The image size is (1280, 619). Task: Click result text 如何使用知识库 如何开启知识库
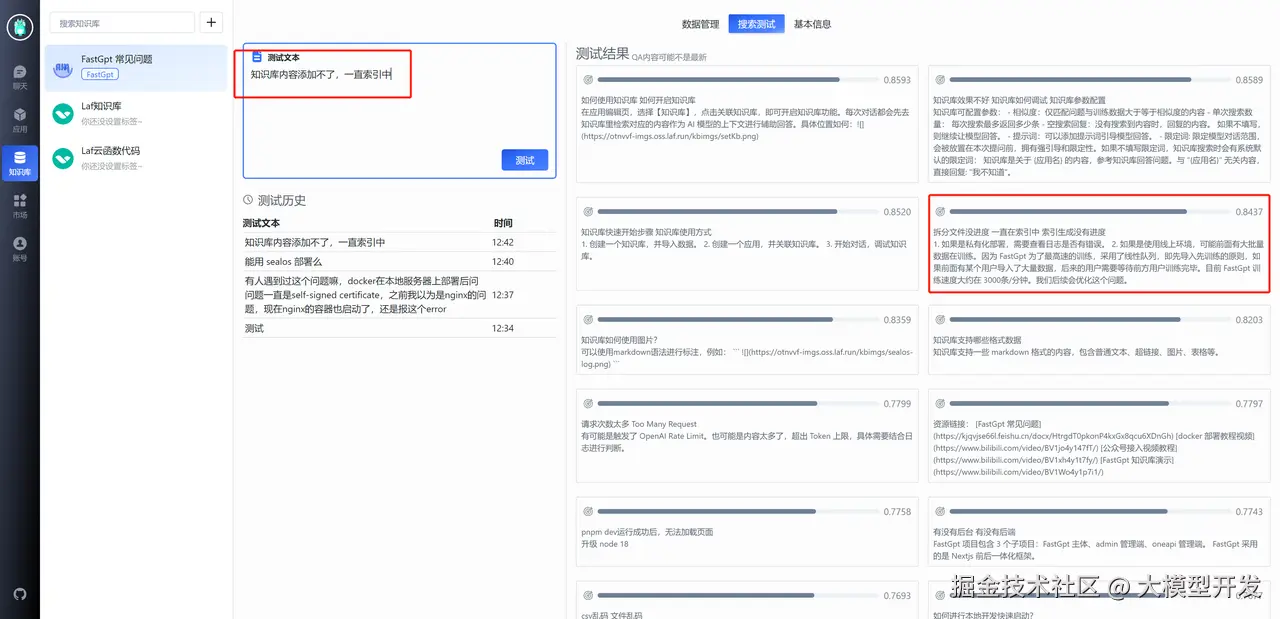638,100
